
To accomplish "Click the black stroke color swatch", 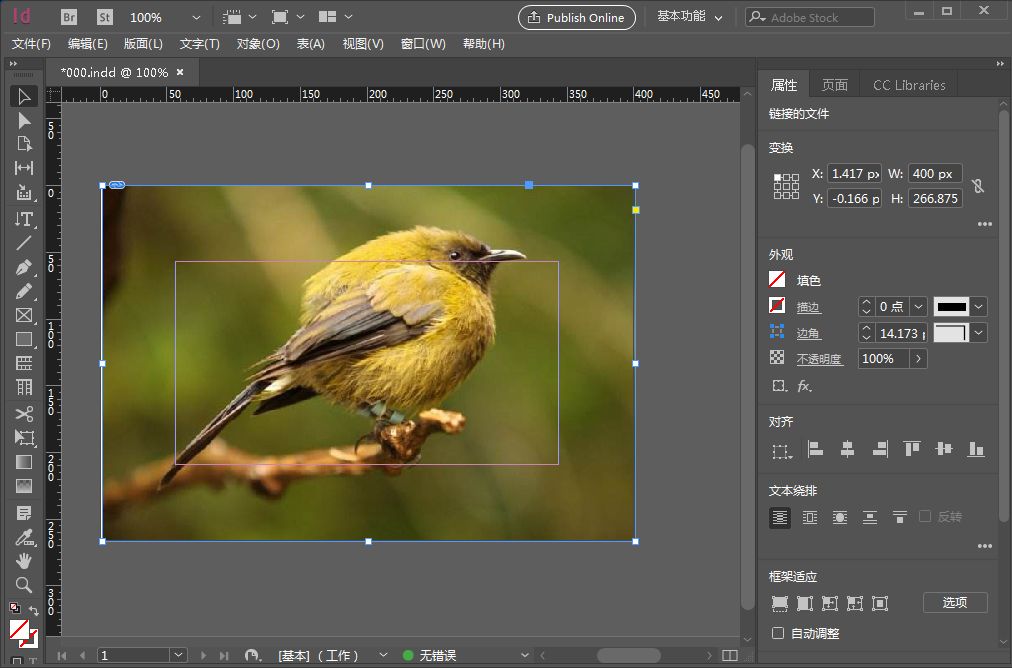I will (x=951, y=307).
